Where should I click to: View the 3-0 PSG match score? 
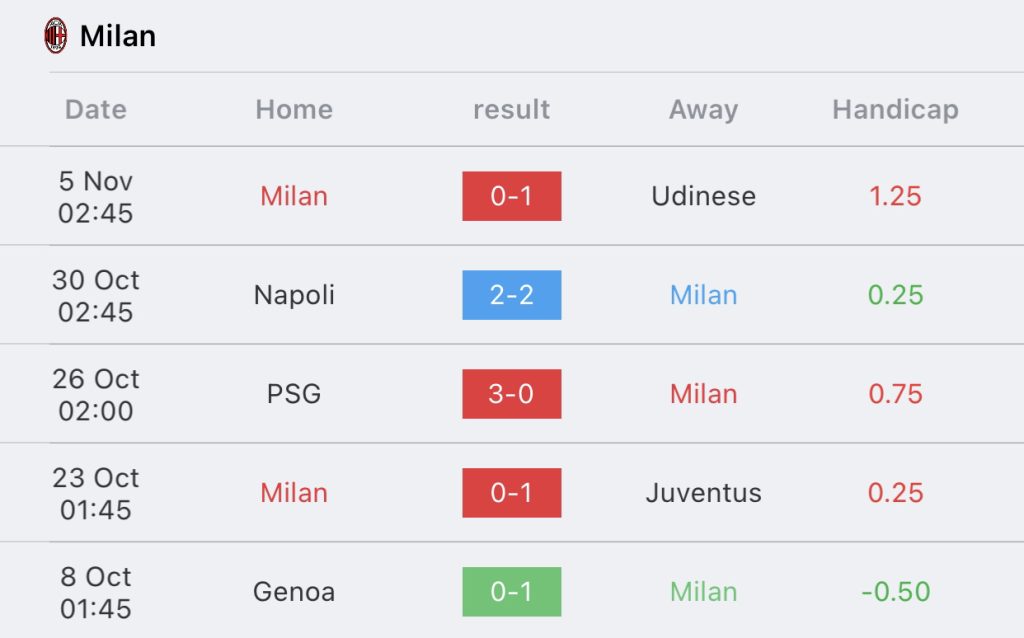pos(511,394)
